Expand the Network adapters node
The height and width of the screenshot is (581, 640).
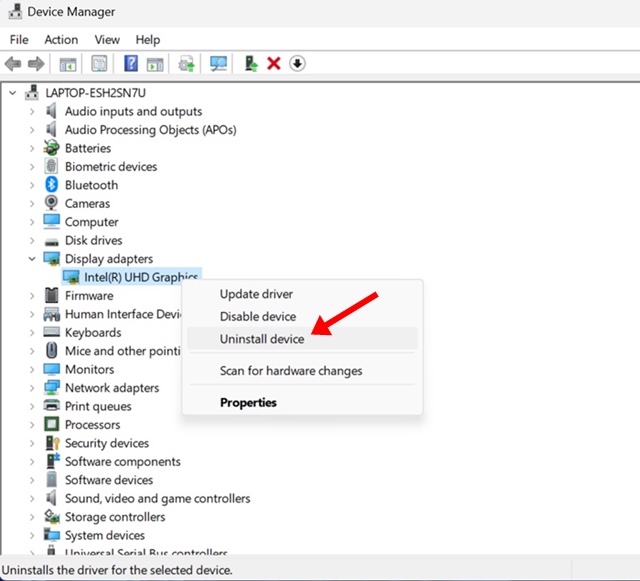click(32, 388)
